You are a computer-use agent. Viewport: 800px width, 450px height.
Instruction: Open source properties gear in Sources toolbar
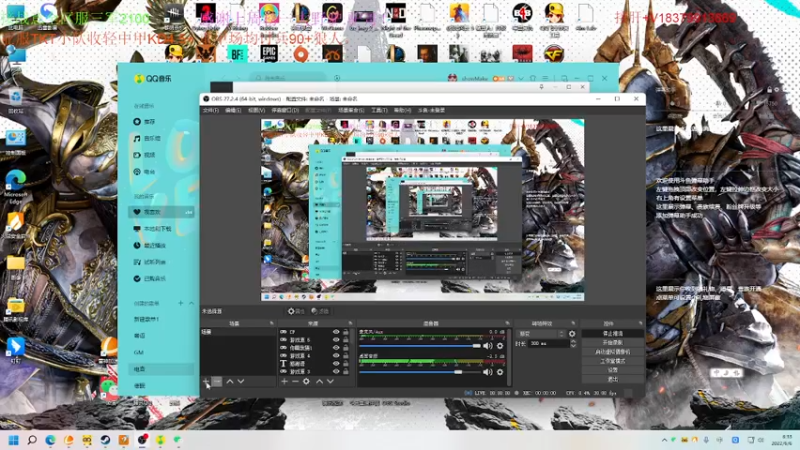[306, 381]
